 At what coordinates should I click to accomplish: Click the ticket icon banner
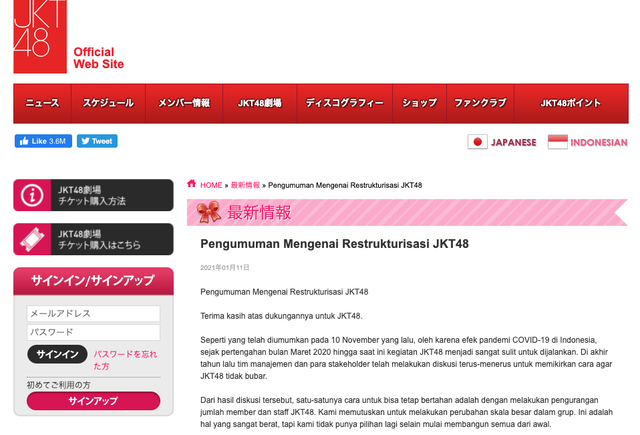[32, 239]
